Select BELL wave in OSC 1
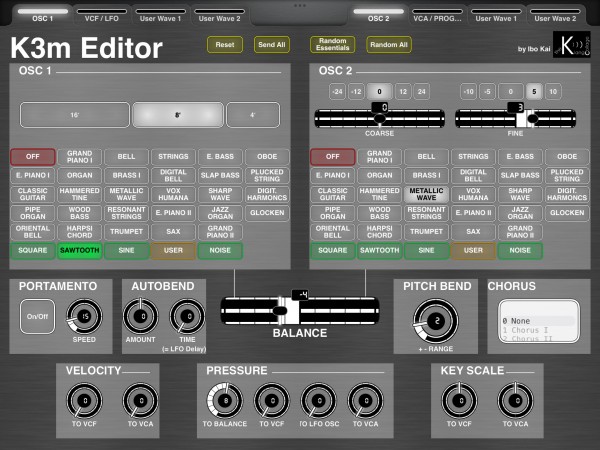 pos(126,157)
